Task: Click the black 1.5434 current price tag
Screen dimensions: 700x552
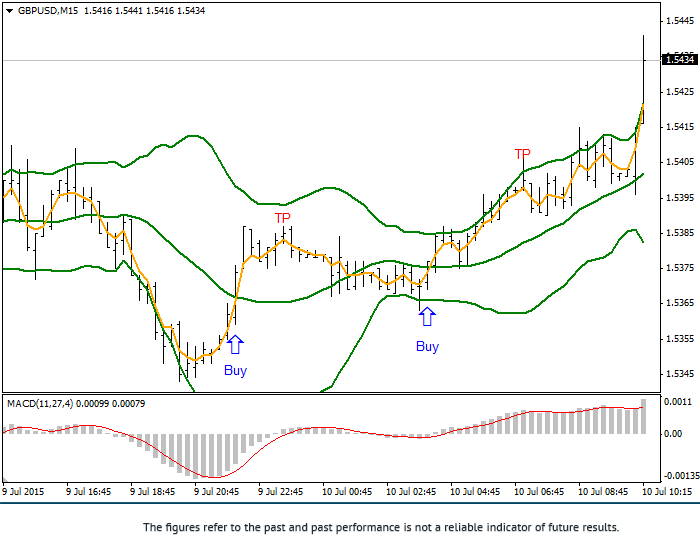Action: click(679, 60)
